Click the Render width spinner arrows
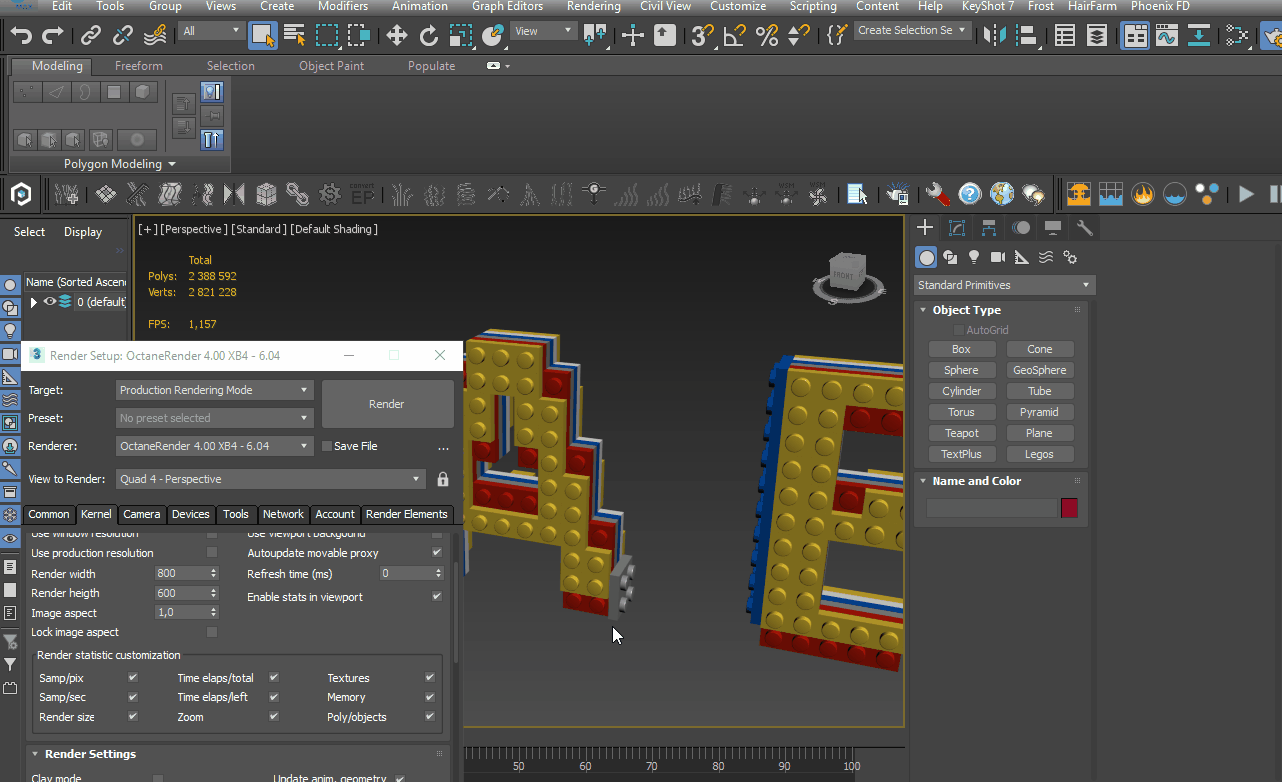 [x=213, y=574]
